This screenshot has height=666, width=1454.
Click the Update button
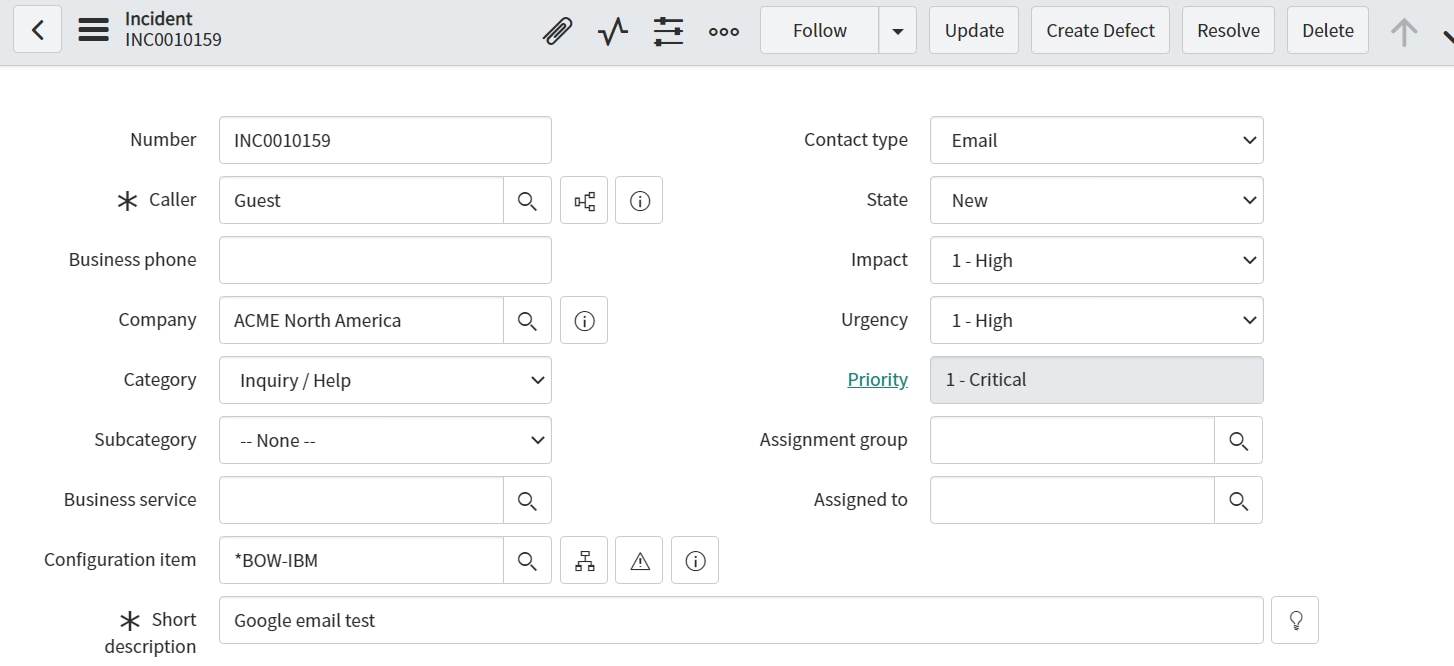click(x=974, y=30)
